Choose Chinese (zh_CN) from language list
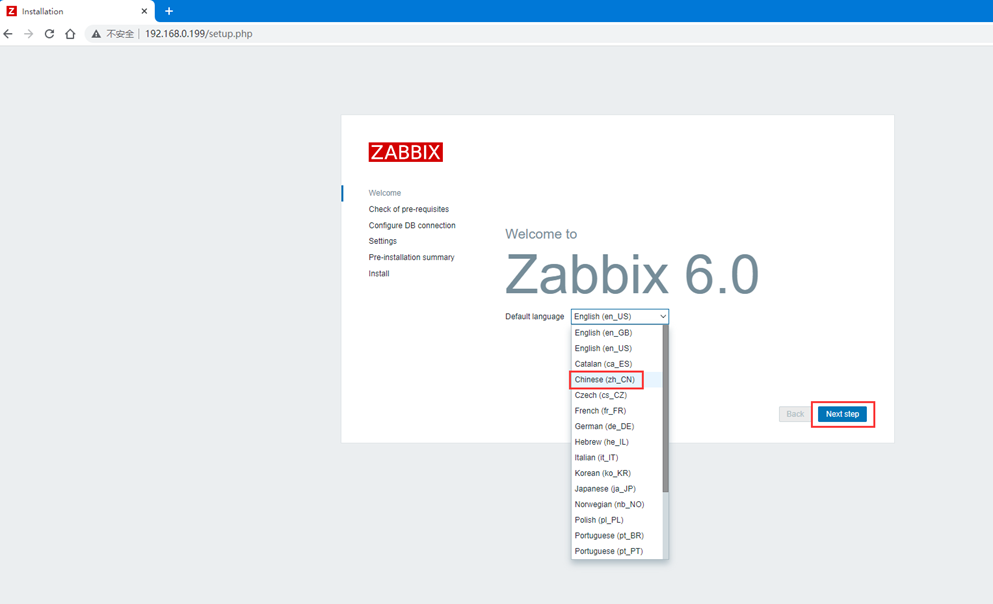993x604 pixels. tap(616, 380)
